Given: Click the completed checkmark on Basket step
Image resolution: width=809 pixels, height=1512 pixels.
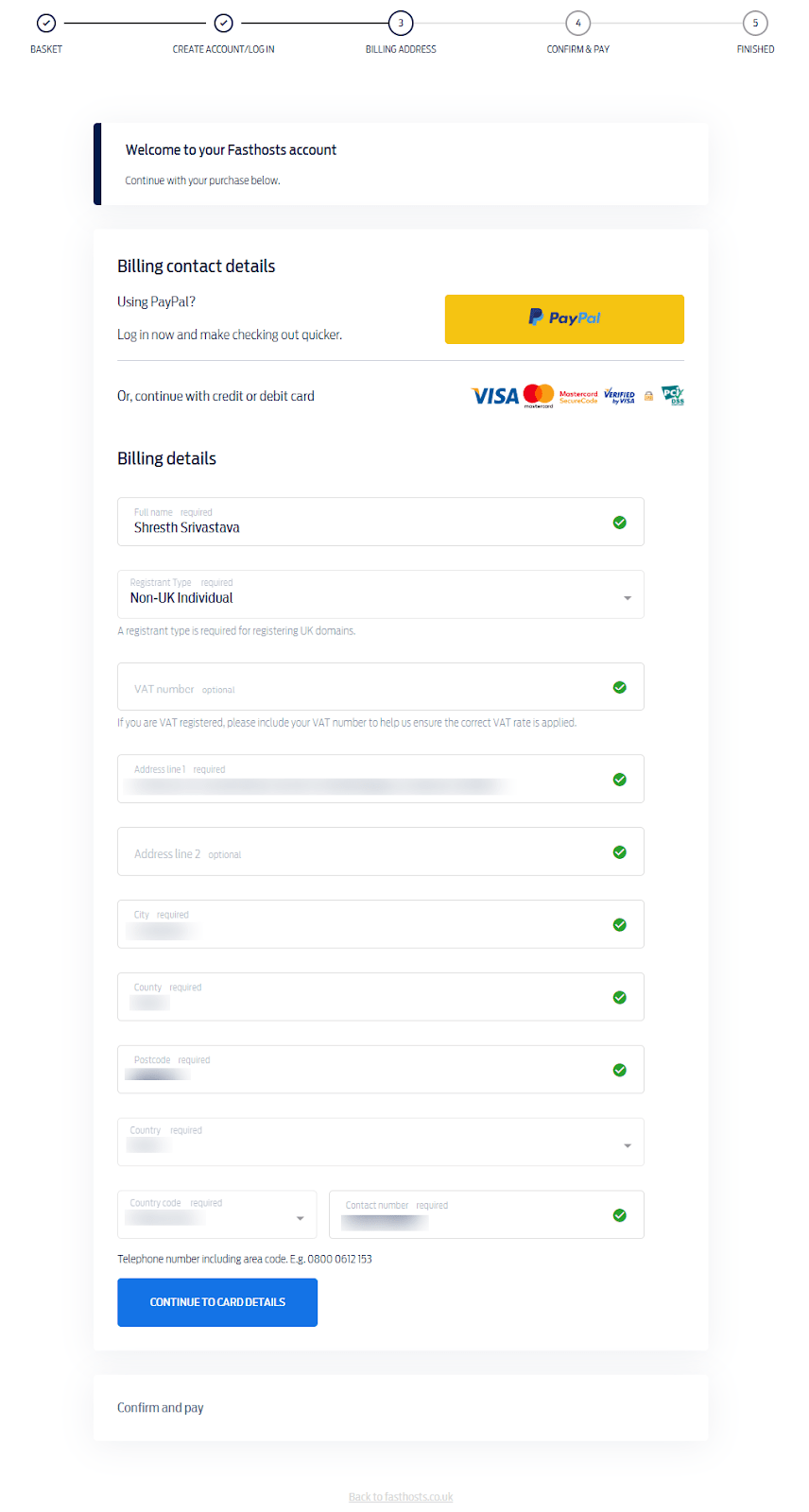Looking at the screenshot, I should point(45,22).
